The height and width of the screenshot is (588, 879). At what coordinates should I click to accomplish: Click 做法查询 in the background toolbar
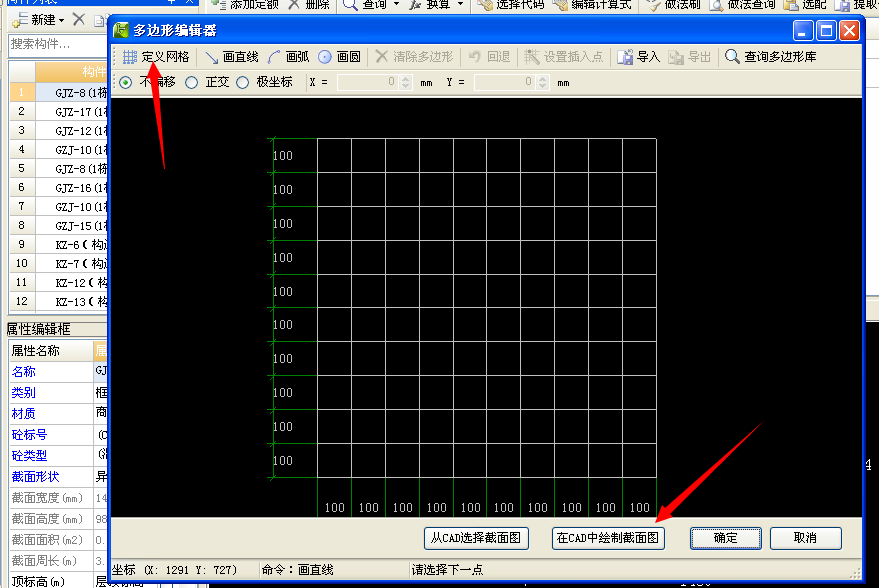pyautogui.click(x=742, y=4)
